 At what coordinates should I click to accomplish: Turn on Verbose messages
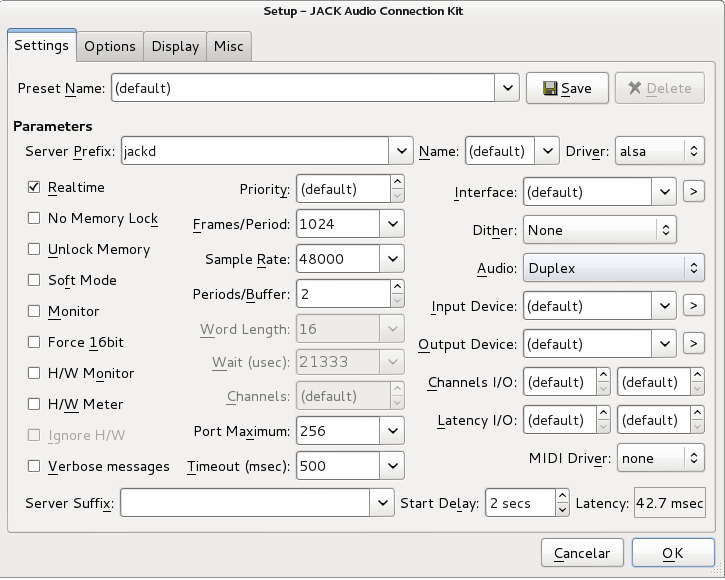pyautogui.click(x=34, y=466)
